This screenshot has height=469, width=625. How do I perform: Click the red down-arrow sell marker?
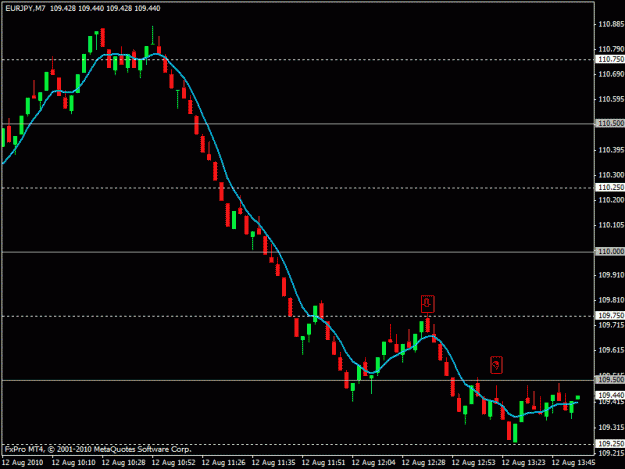point(428,304)
